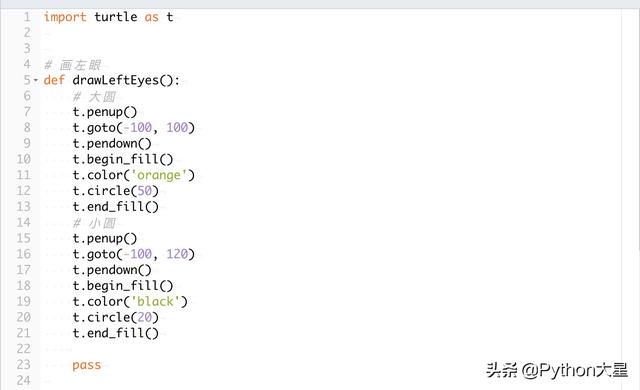Viewport: 640px width, 390px height.
Task: Click the second t.end_fill() call
Action: [x=116, y=333]
